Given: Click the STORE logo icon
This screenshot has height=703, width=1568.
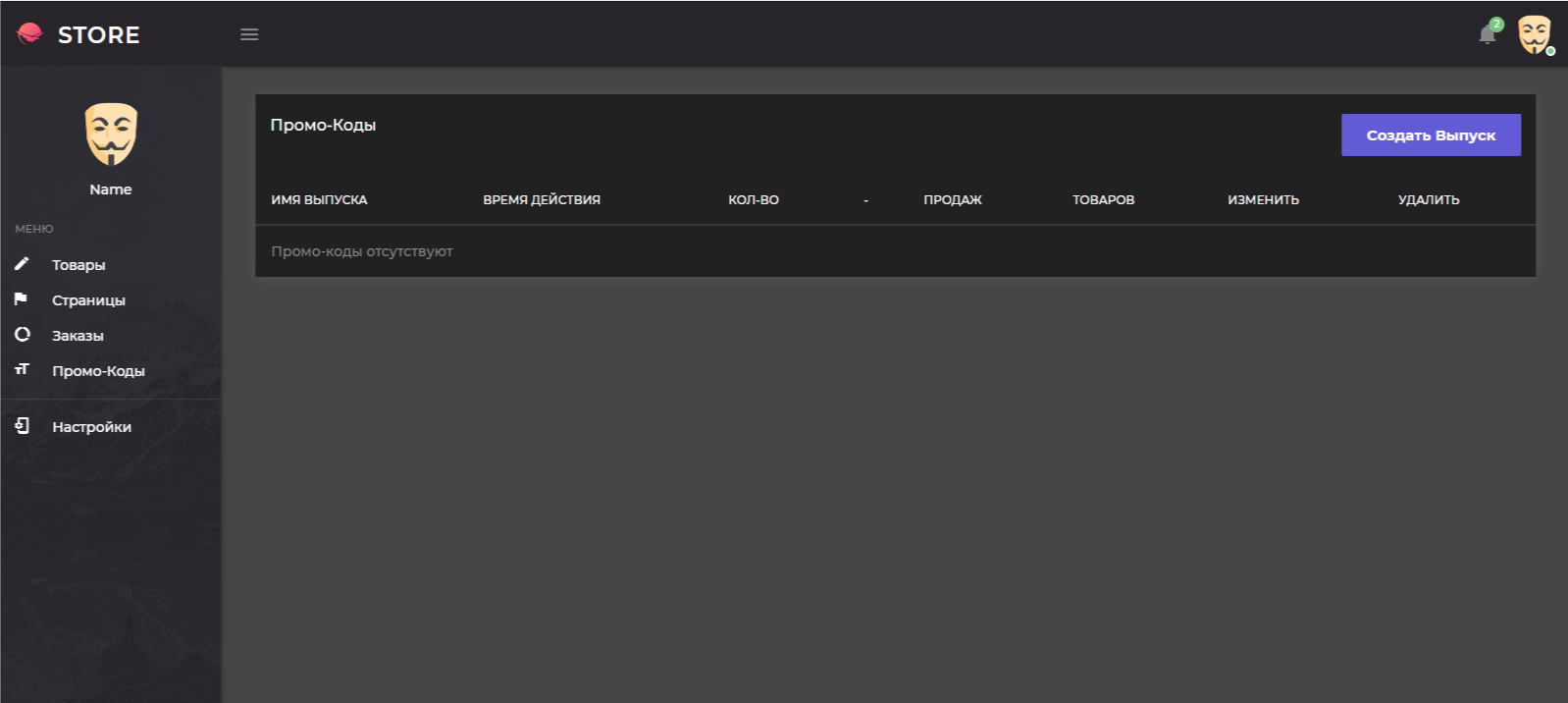Looking at the screenshot, I should click(x=29, y=34).
